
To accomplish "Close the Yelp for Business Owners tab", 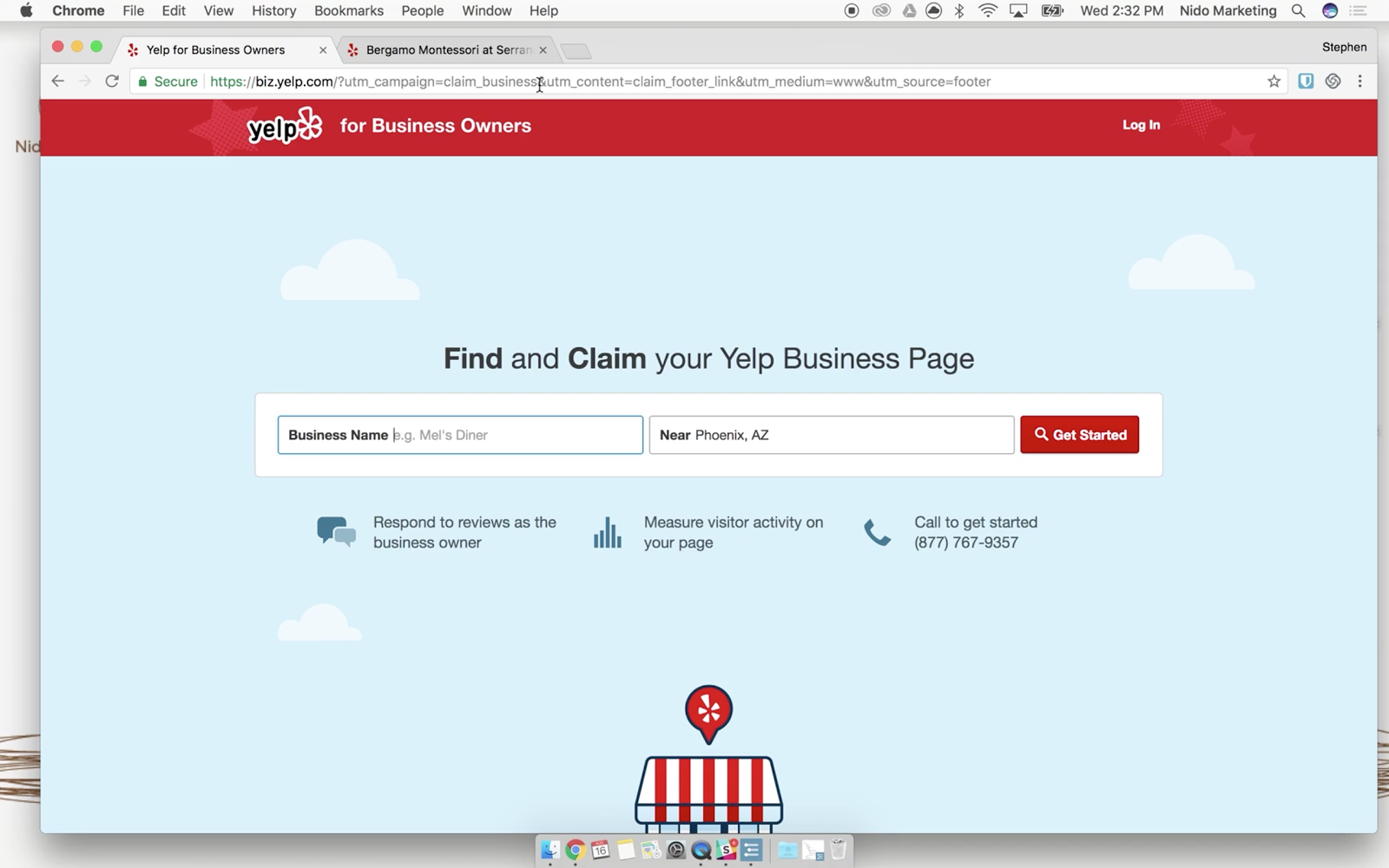I will point(323,50).
